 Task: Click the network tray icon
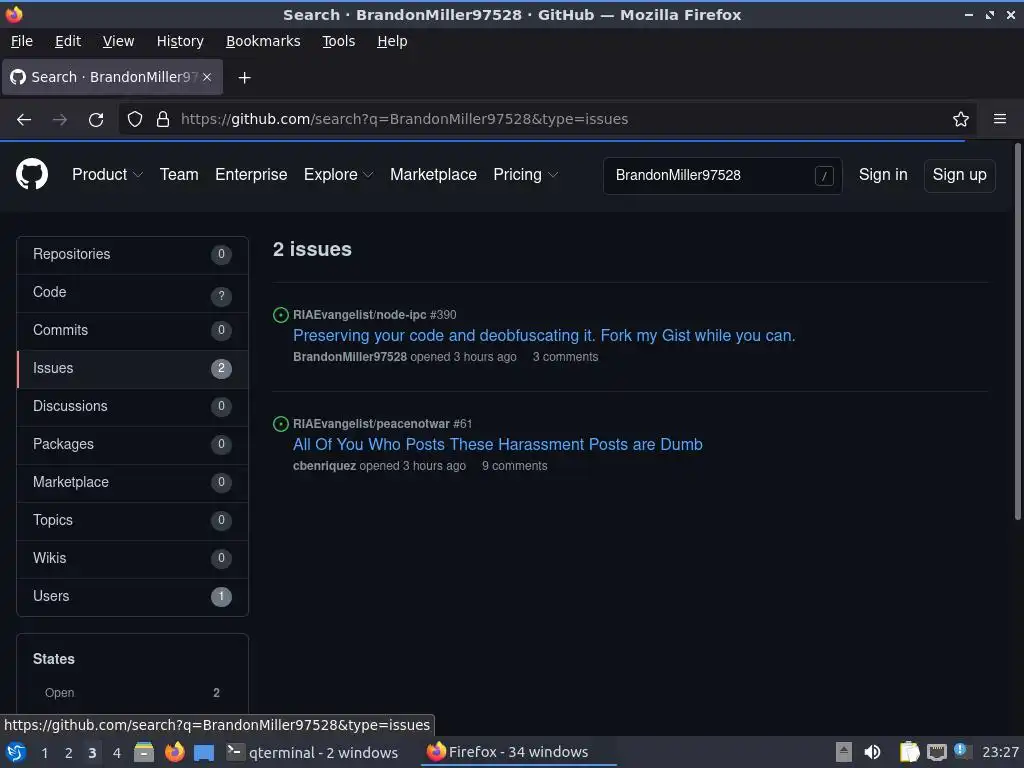click(936, 752)
